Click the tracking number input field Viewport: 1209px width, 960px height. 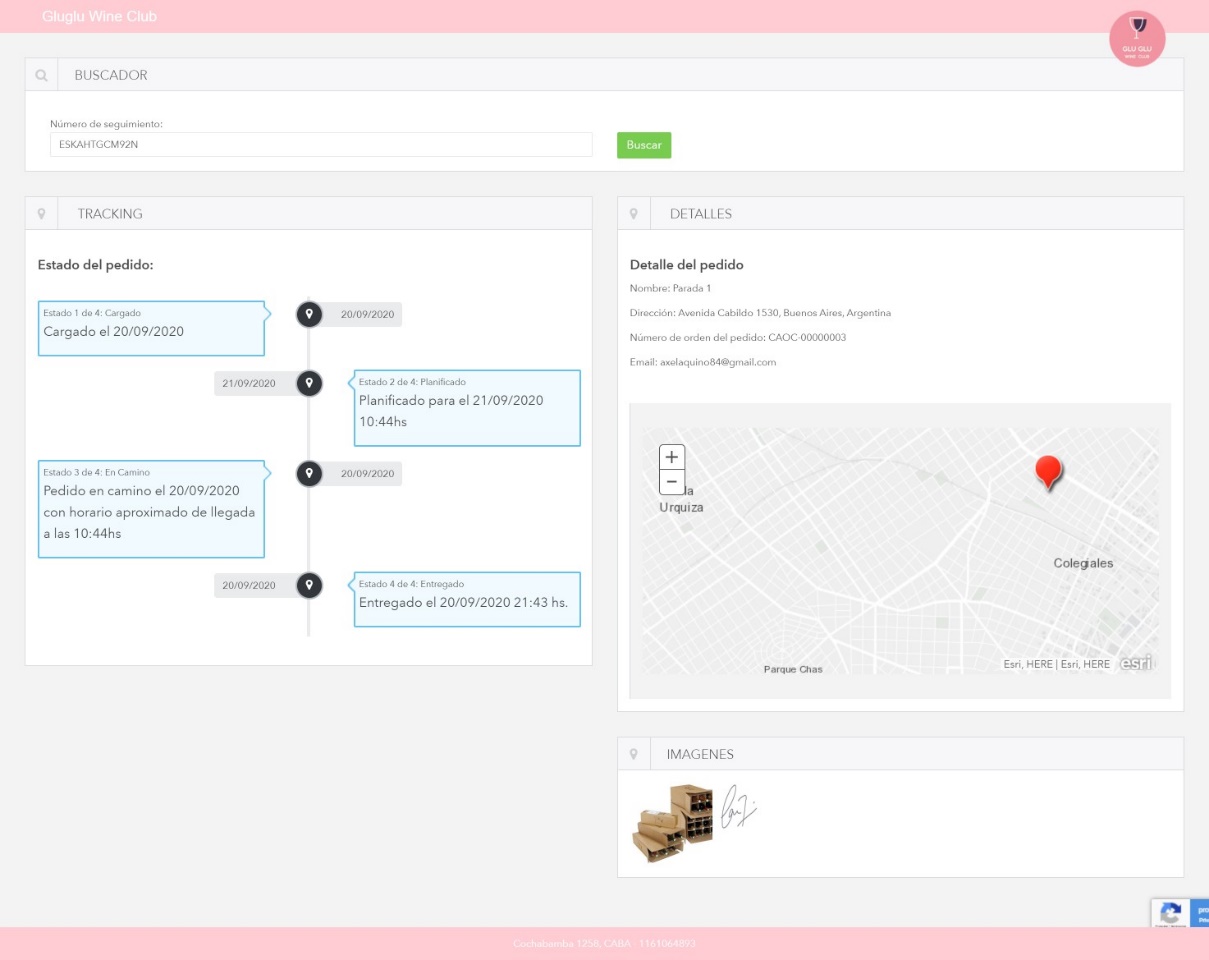pos(321,145)
